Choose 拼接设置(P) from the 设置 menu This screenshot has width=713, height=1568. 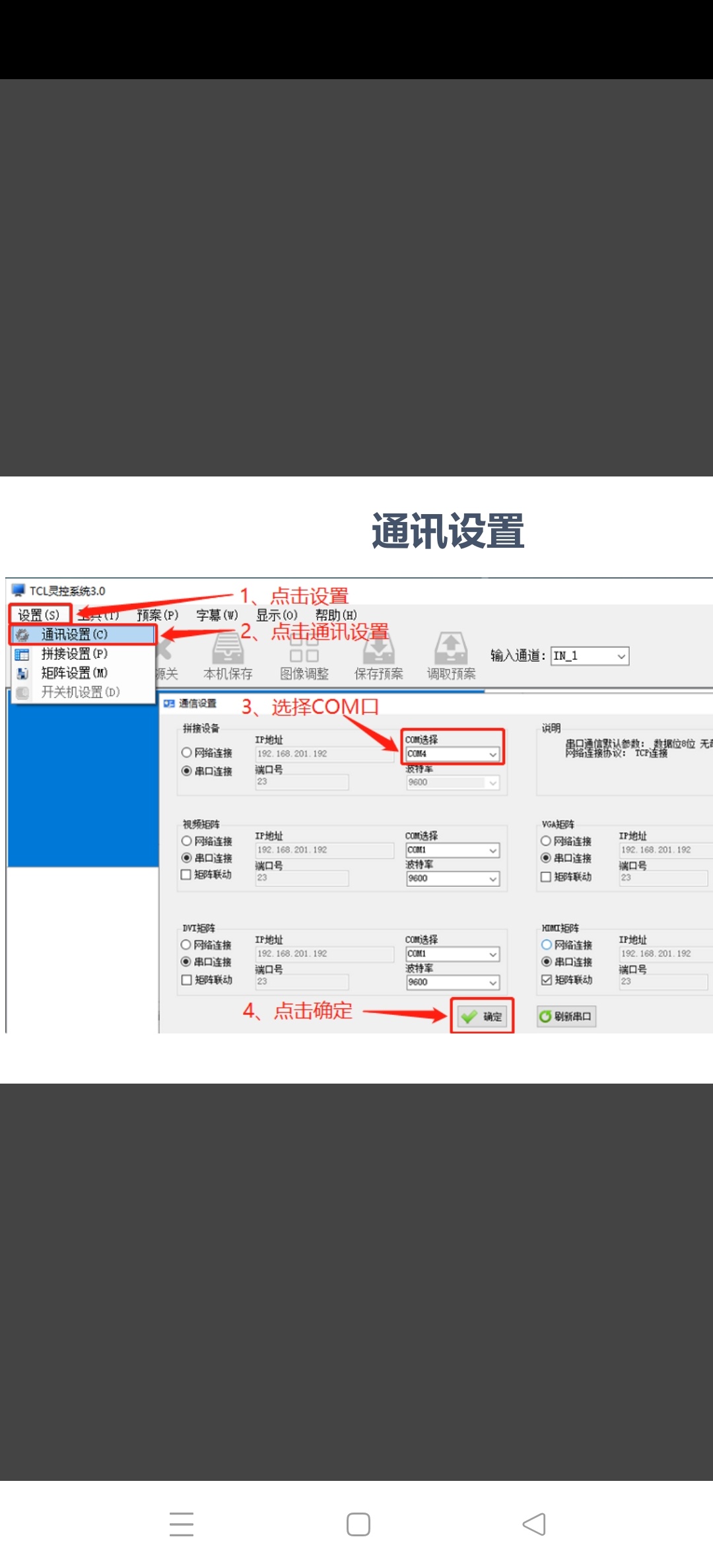(83, 654)
